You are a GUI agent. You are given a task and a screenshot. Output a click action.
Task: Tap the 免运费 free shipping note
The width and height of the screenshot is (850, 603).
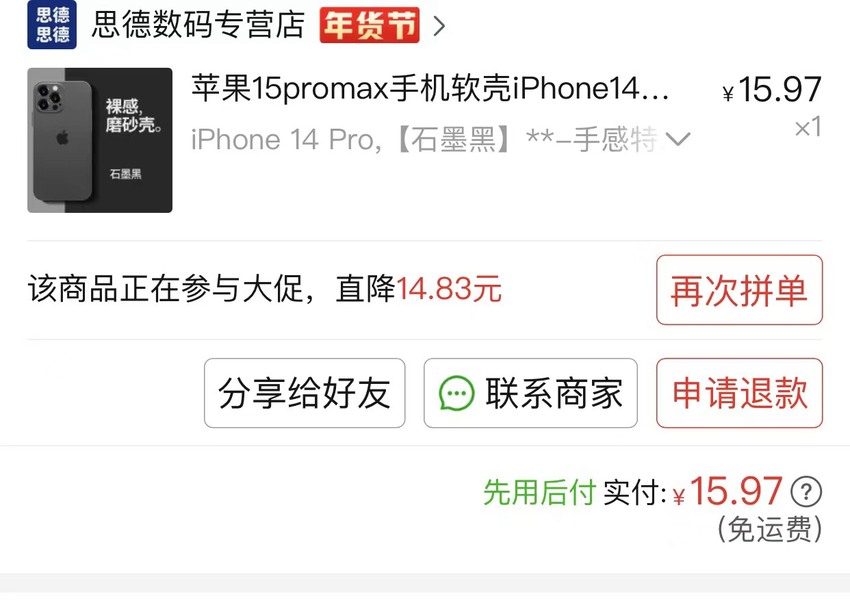coord(770,530)
